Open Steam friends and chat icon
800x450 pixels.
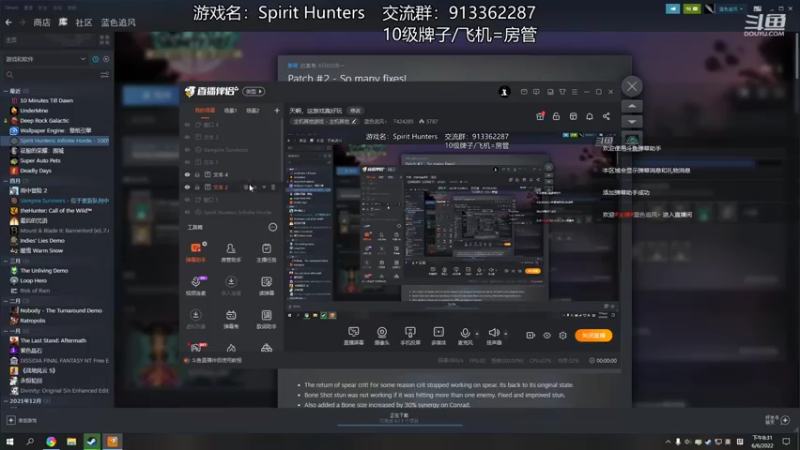point(785,420)
